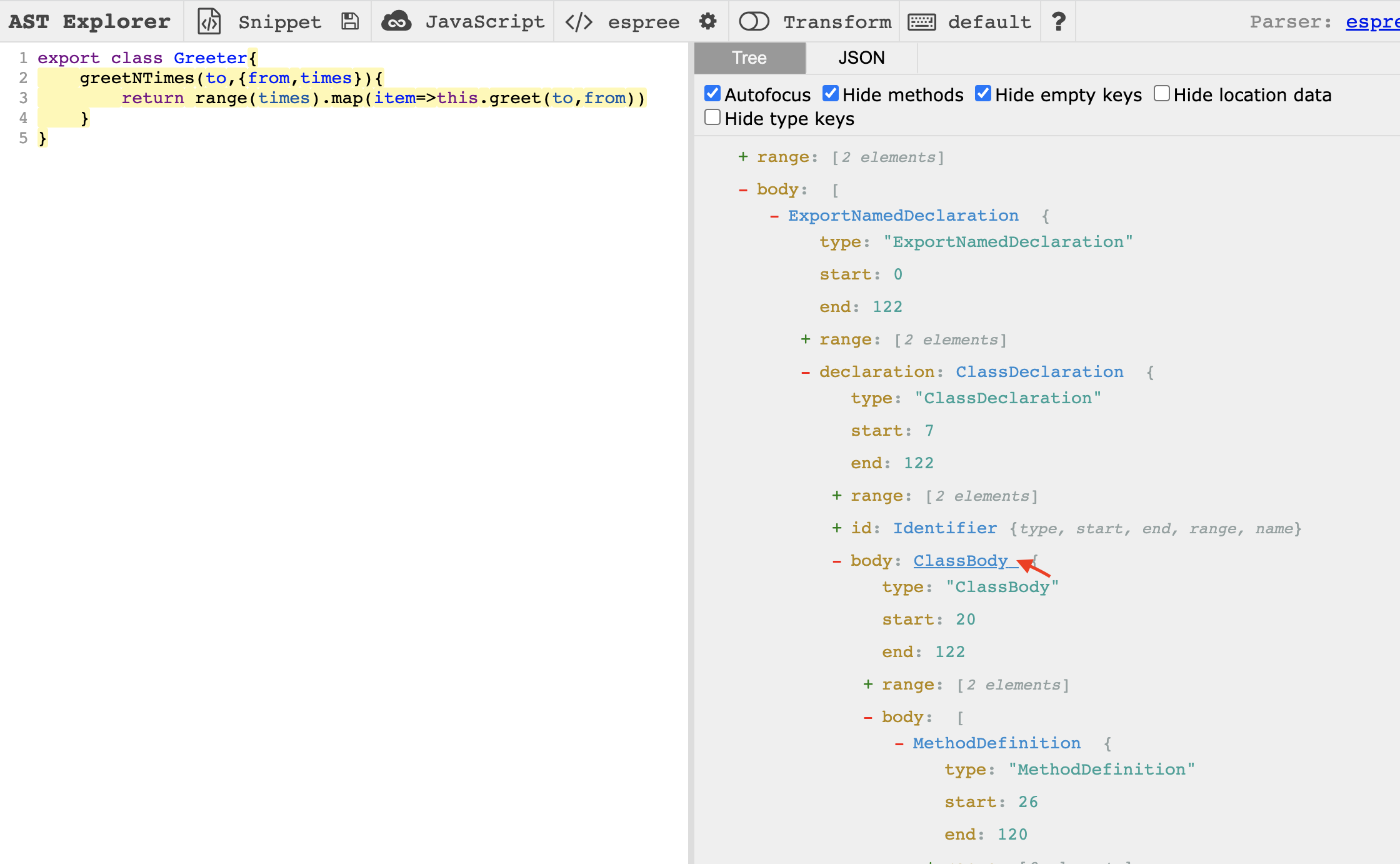Click the Snippet file-code icon
The height and width of the screenshot is (864, 1400).
click(x=209, y=22)
